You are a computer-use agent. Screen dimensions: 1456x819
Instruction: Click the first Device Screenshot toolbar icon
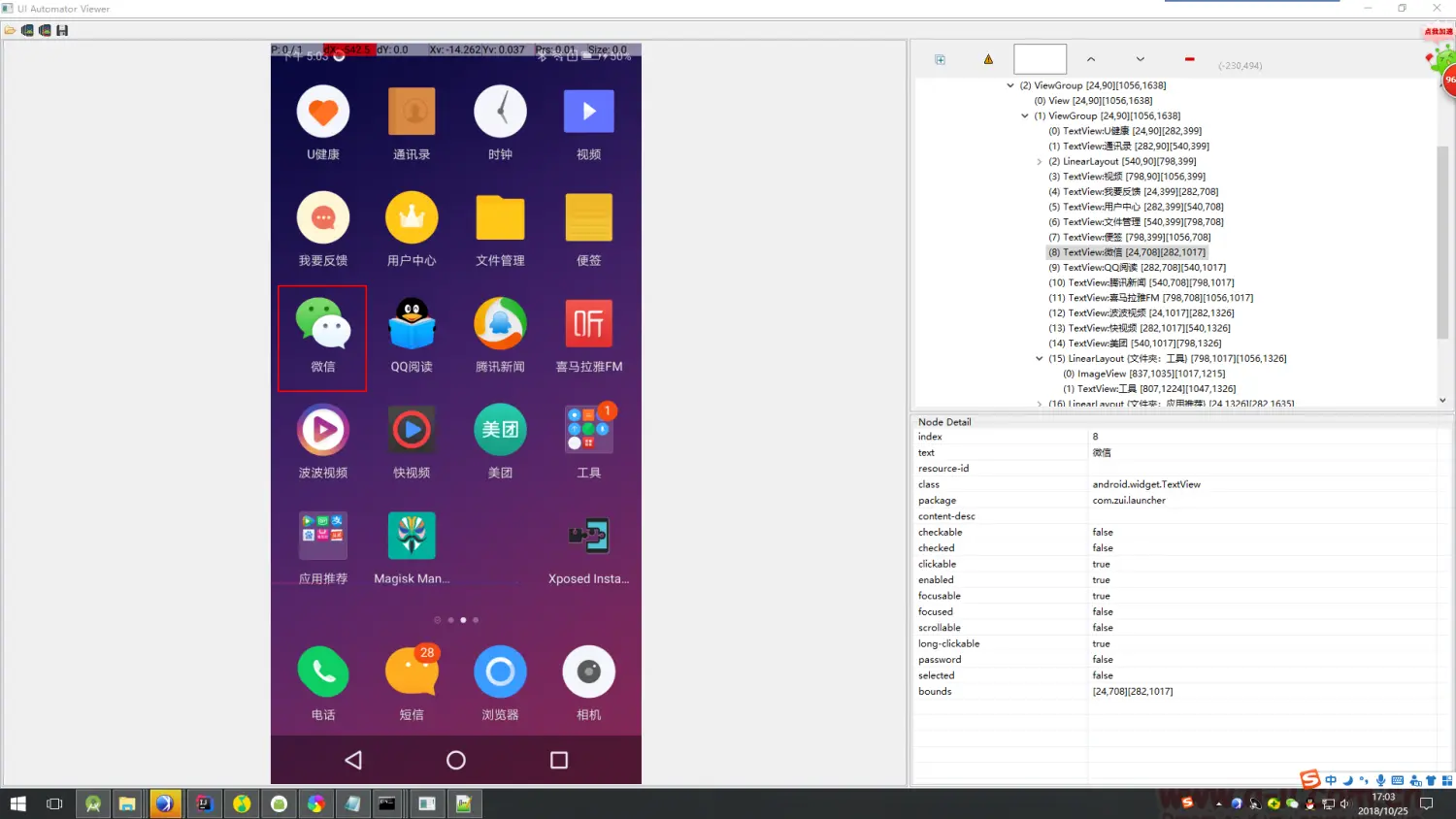click(27, 31)
